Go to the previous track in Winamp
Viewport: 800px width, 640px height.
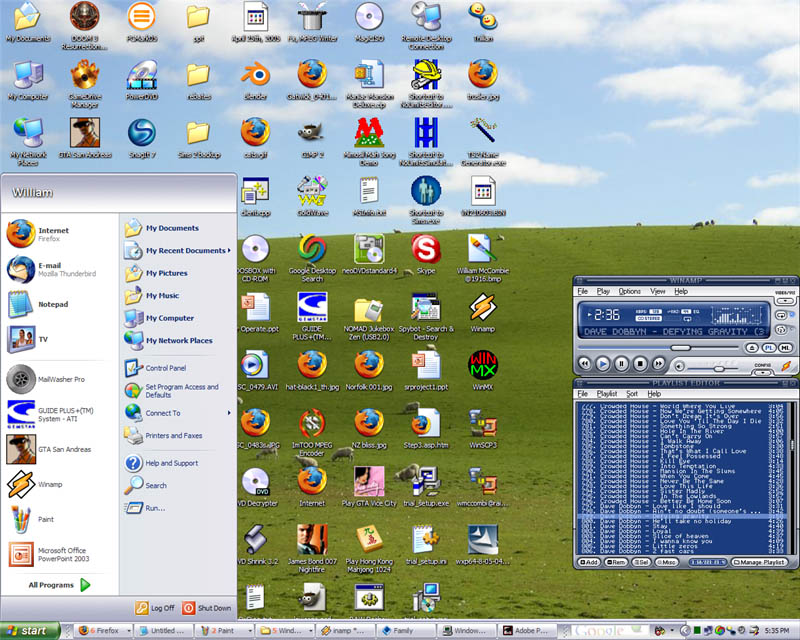click(585, 364)
